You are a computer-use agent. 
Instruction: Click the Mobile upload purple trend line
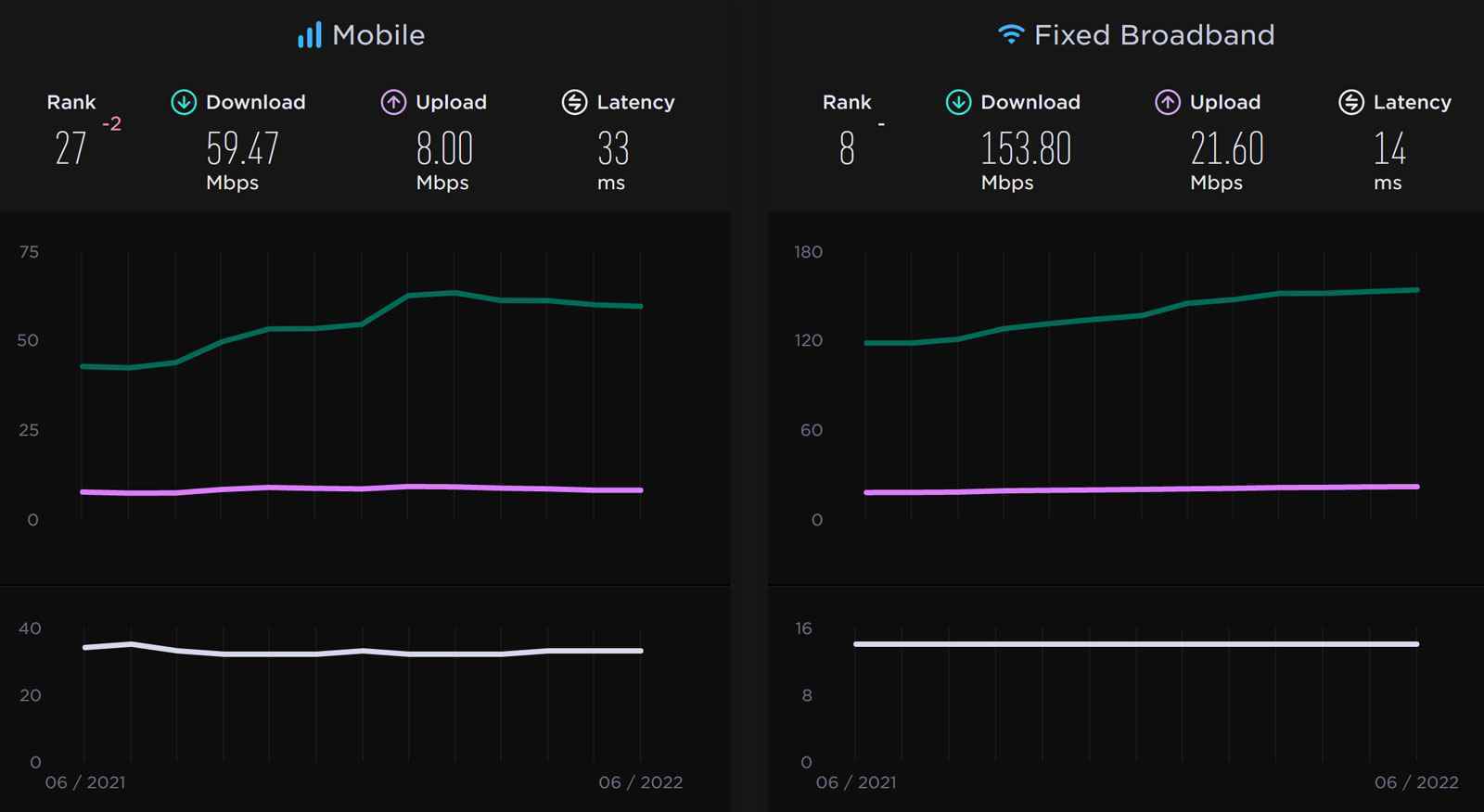(x=362, y=488)
